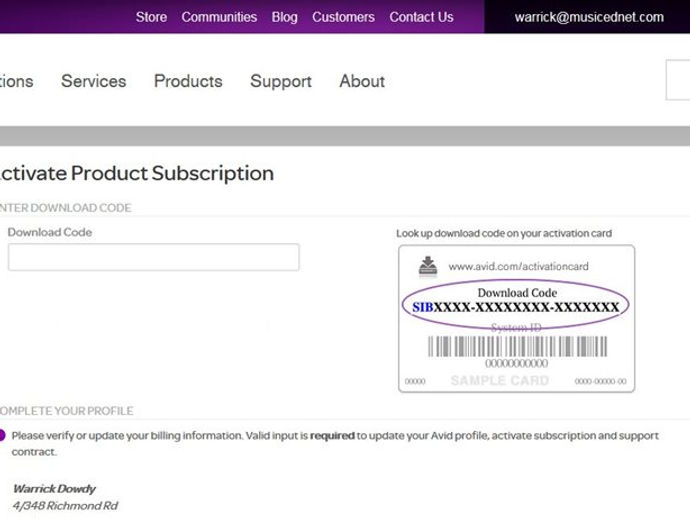This screenshot has height=518, width=690.
Task: Click the 'Download Code' field label
Action: coord(50,232)
